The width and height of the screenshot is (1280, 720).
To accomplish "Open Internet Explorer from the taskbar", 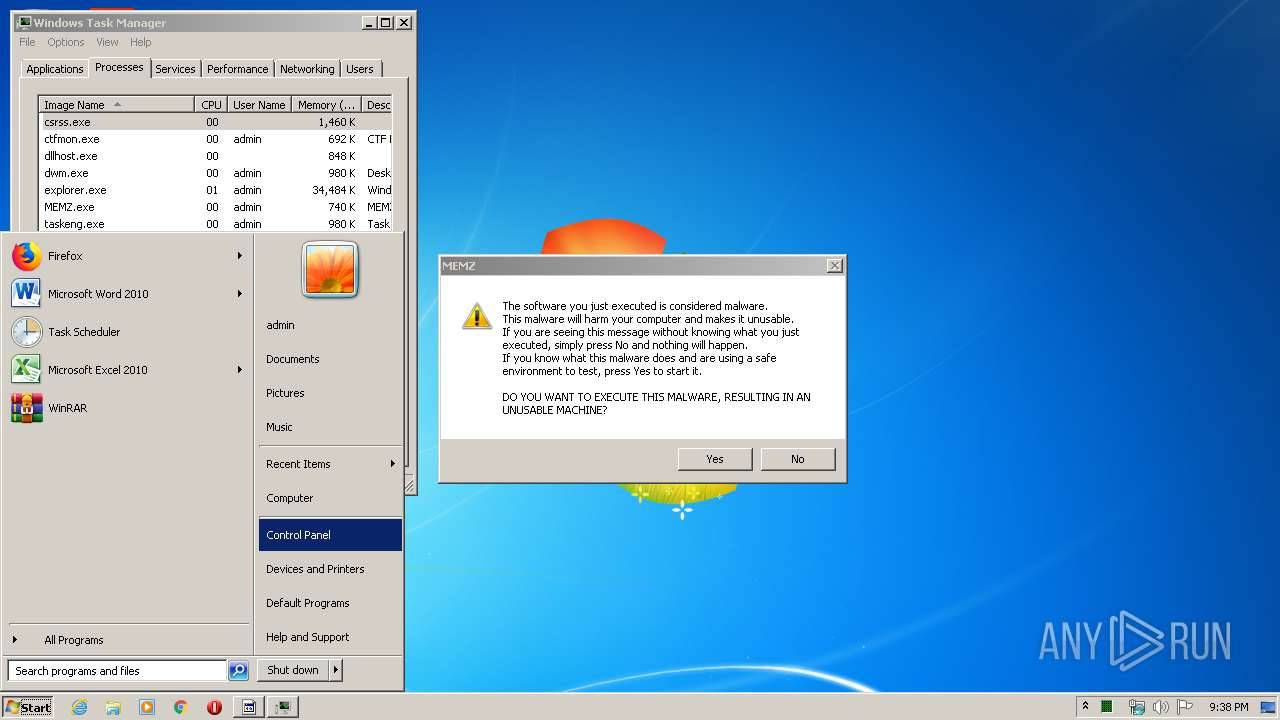I will (79, 707).
